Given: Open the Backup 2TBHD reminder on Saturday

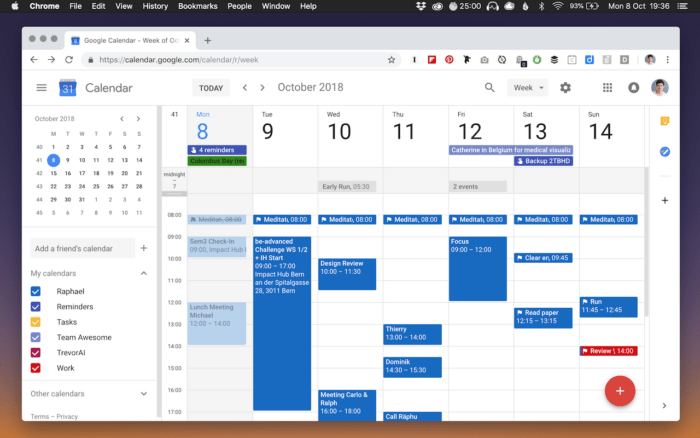Looking at the screenshot, I should click(x=543, y=161).
